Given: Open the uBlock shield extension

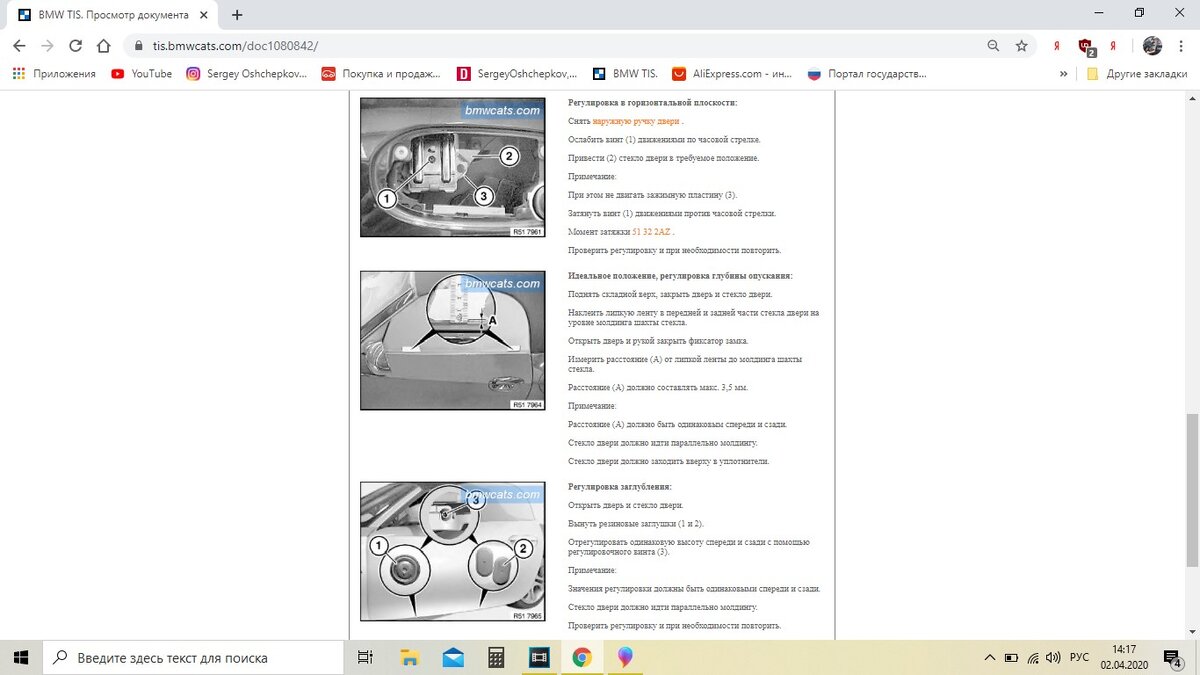Looking at the screenshot, I should tap(1085, 46).
